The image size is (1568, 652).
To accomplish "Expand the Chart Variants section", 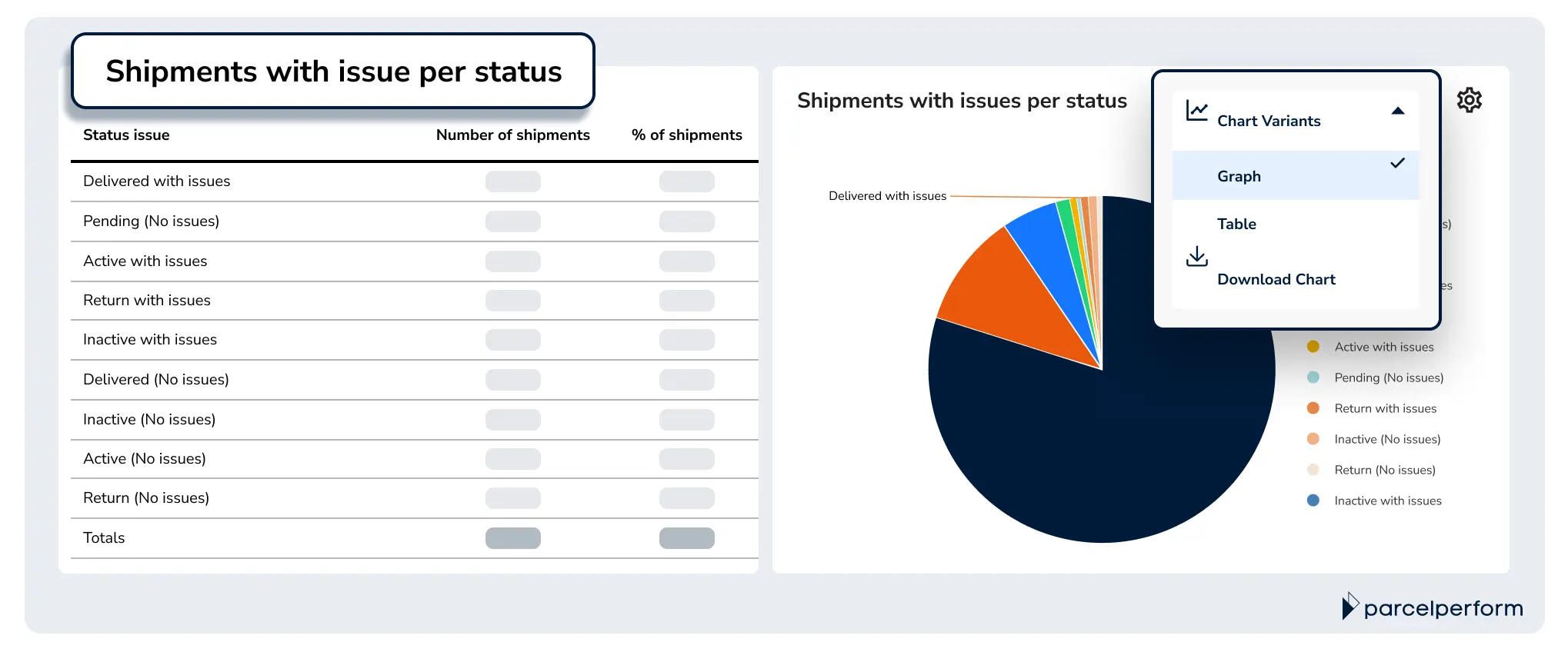I will tap(1269, 121).
